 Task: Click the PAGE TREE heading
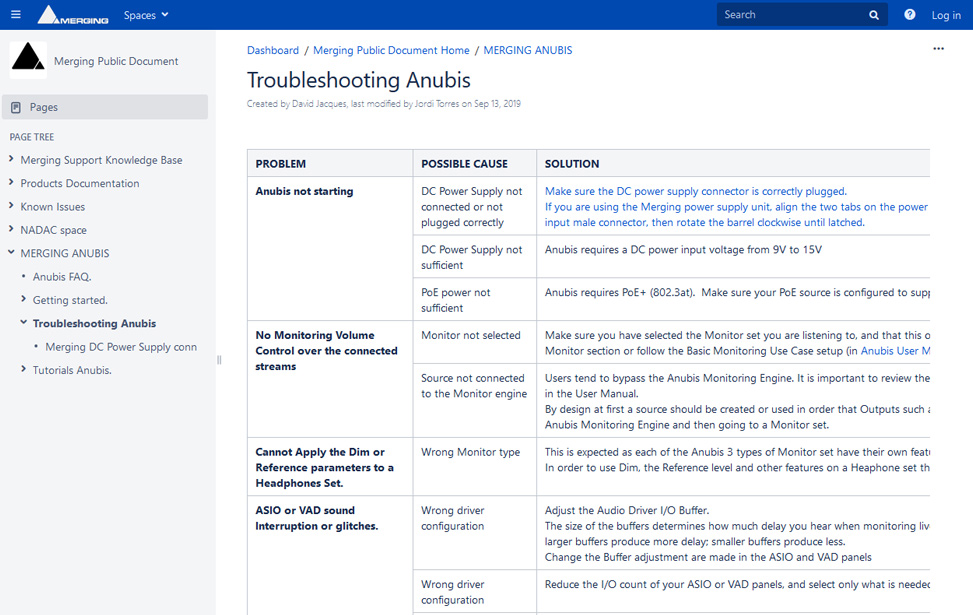click(32, 137)
